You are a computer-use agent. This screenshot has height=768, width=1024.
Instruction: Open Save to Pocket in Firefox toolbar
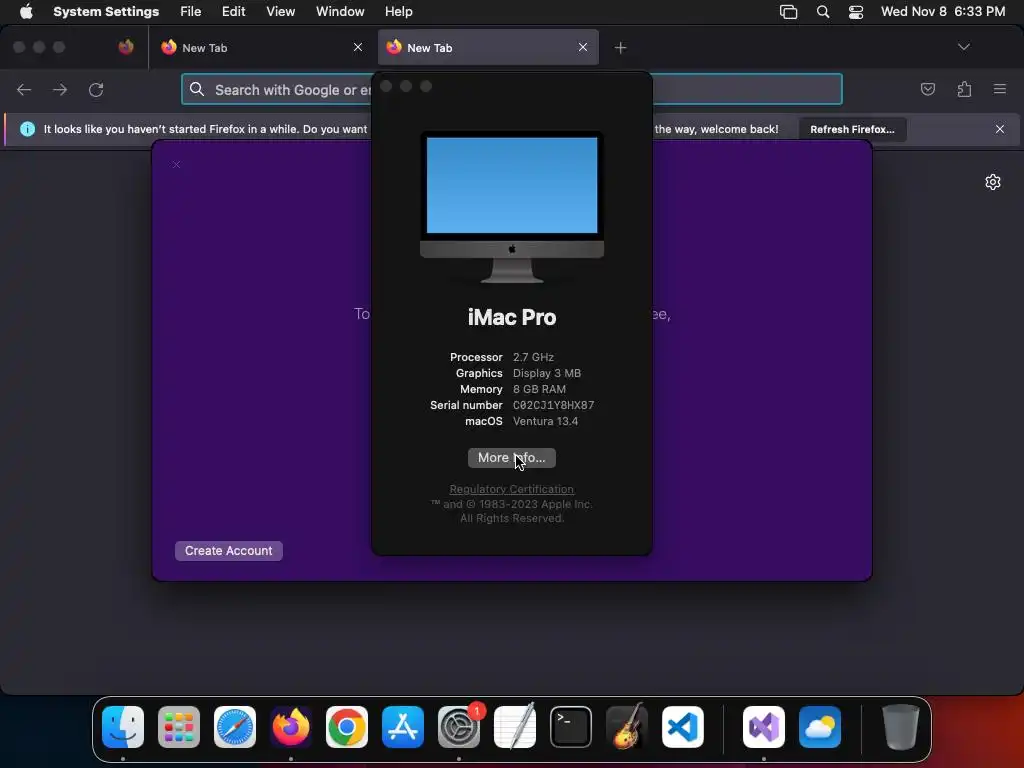(x=927, y=89)
